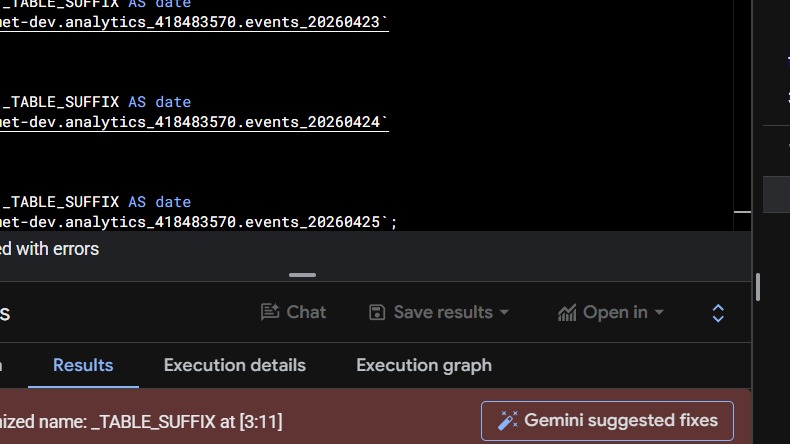Click the Save results floppy disk icon
The image size is (790, 444).
click(x=377, y=312)
